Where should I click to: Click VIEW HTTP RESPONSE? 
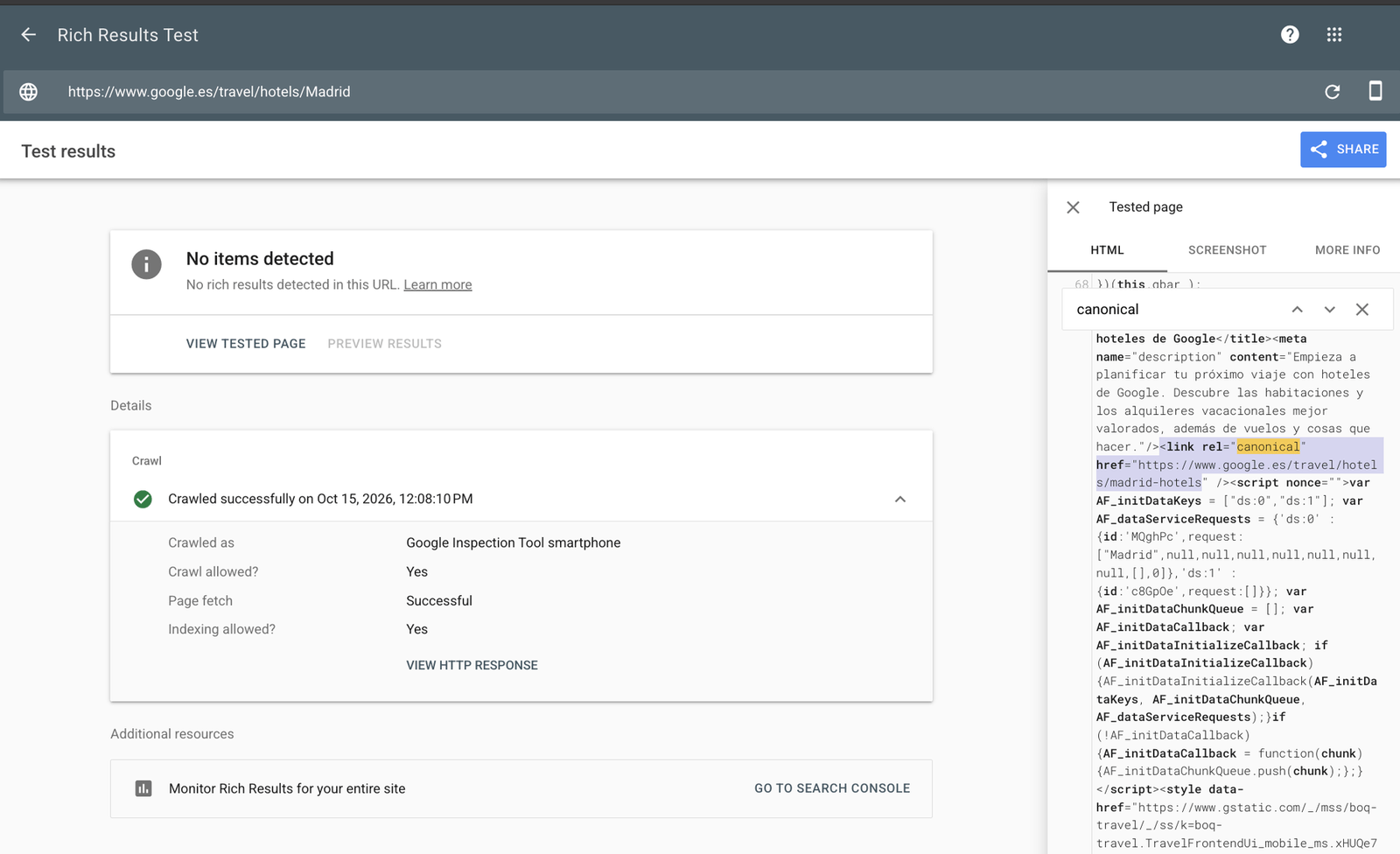click(472, 666)
